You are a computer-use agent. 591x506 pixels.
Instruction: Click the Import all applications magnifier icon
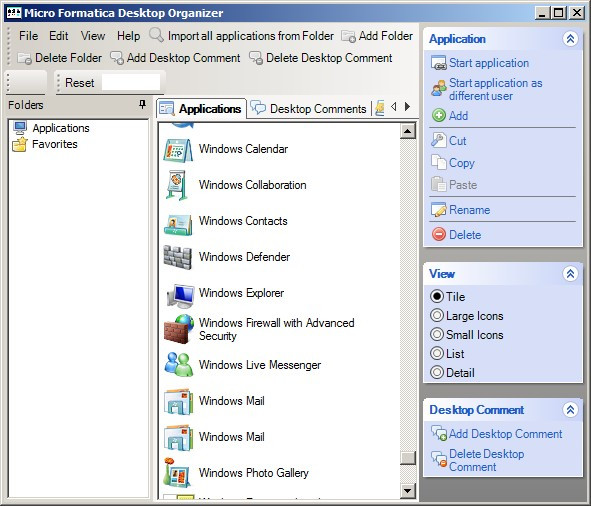click(156, 35)
